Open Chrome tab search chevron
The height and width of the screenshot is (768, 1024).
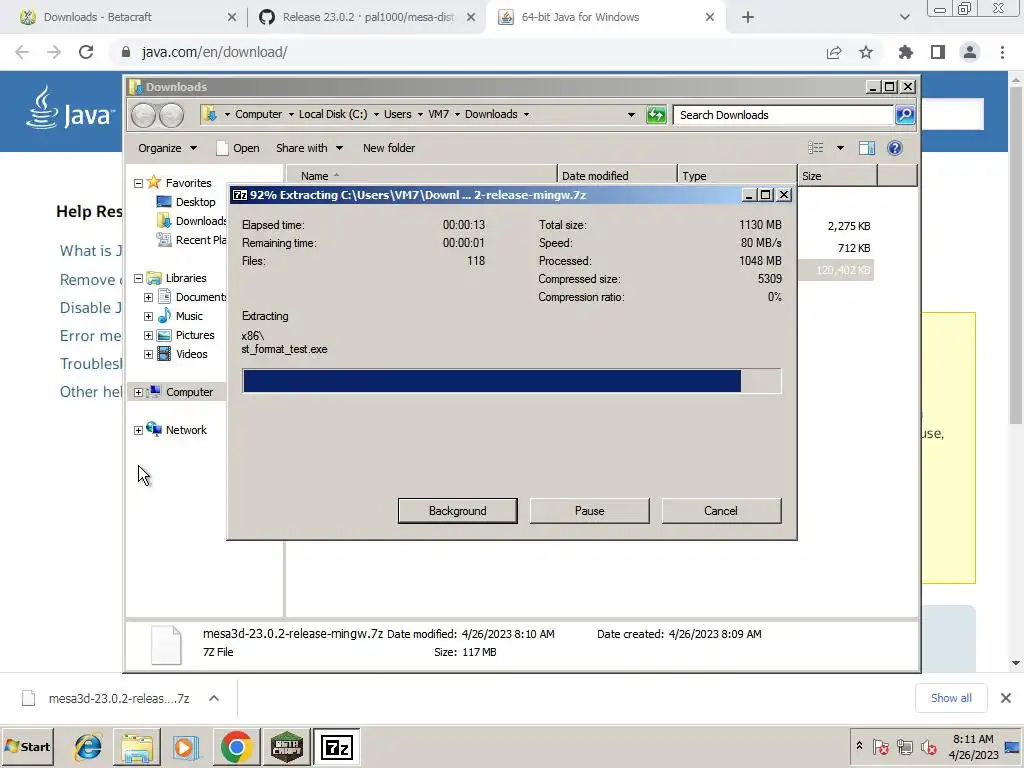tap(904, 18)
